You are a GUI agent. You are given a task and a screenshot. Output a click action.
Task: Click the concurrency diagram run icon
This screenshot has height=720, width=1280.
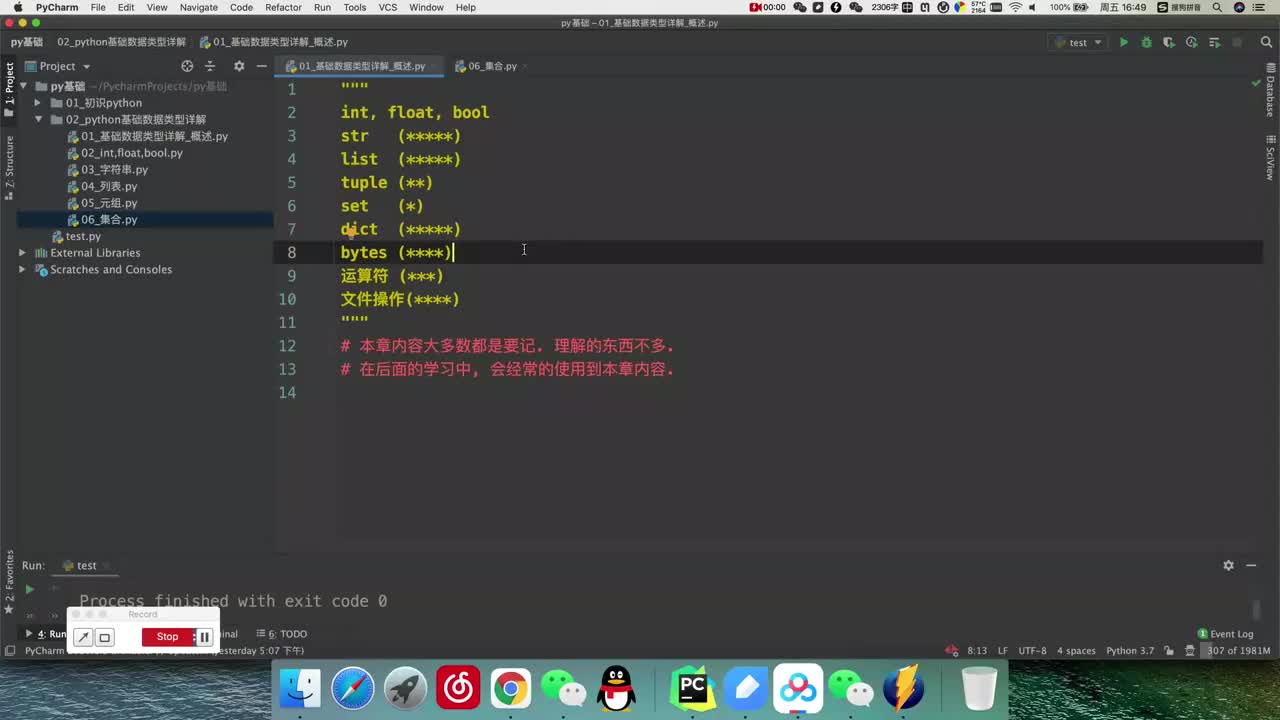[1214, 42]
